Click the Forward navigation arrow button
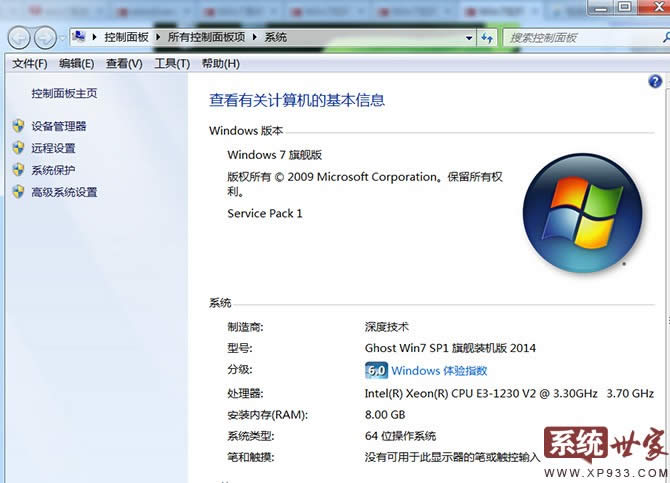This screenshot has height=483, width=670. [x=45, y=38]
